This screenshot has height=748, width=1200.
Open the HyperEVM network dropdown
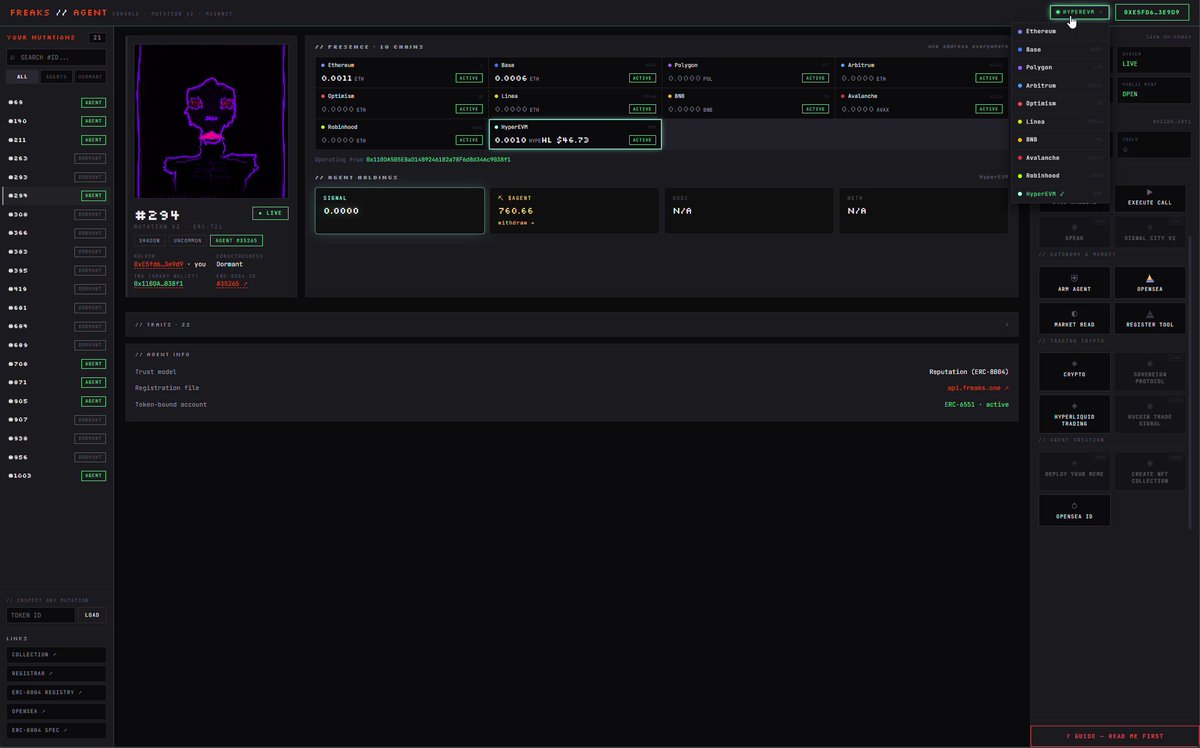coord(1079,12)
